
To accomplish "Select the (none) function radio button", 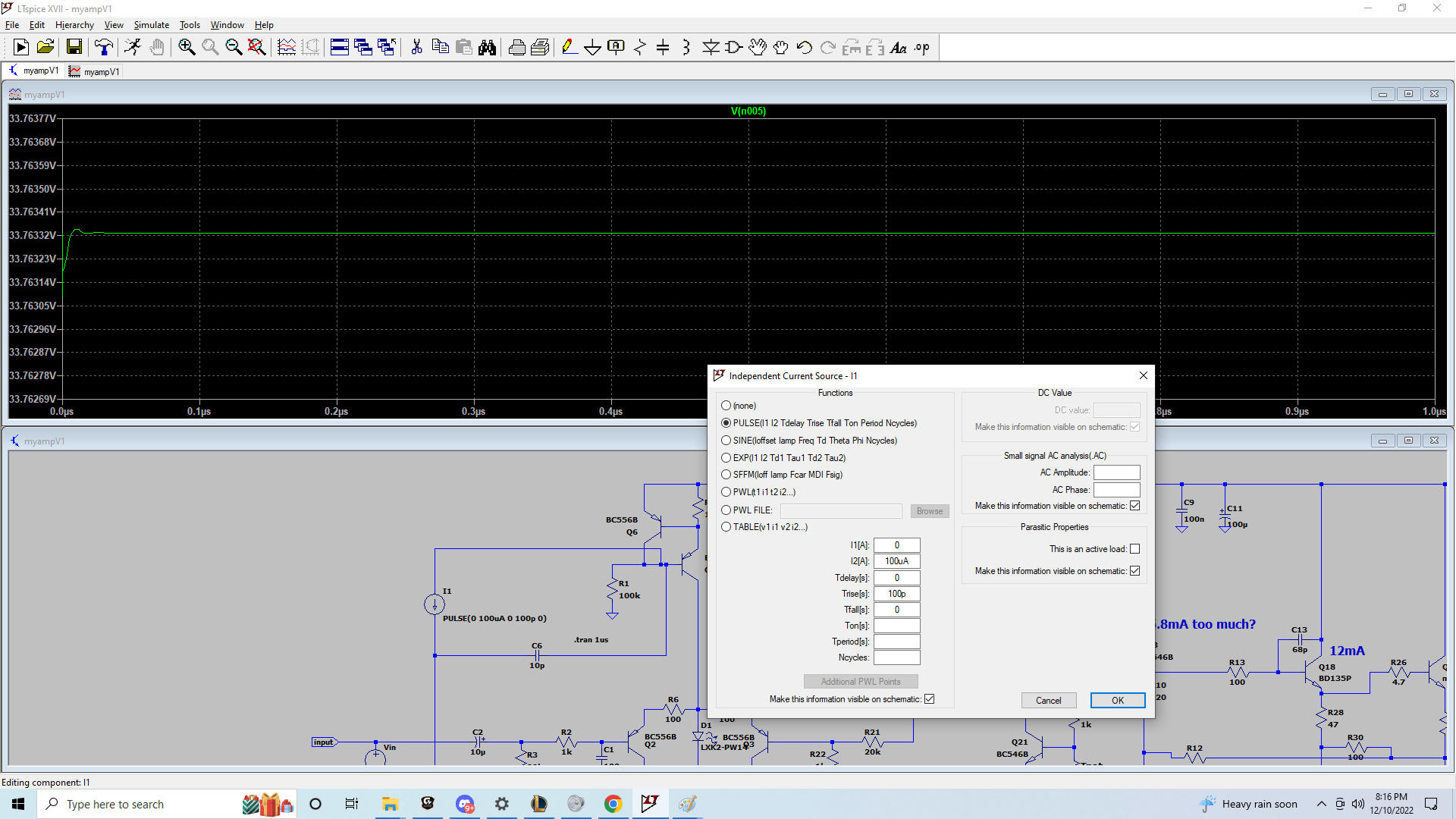I will (726, 406).
